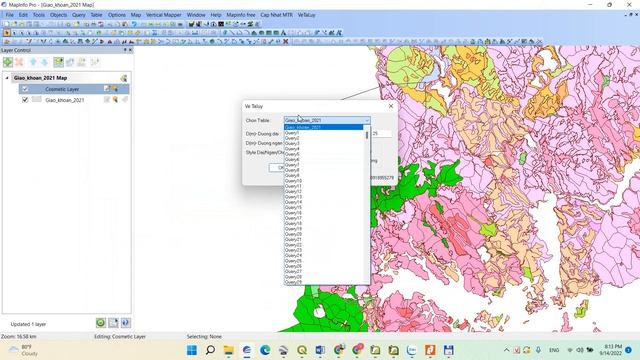Show hidden system tray icons chevron
This screenshot has height=360, width=640.
pos(507,350)
